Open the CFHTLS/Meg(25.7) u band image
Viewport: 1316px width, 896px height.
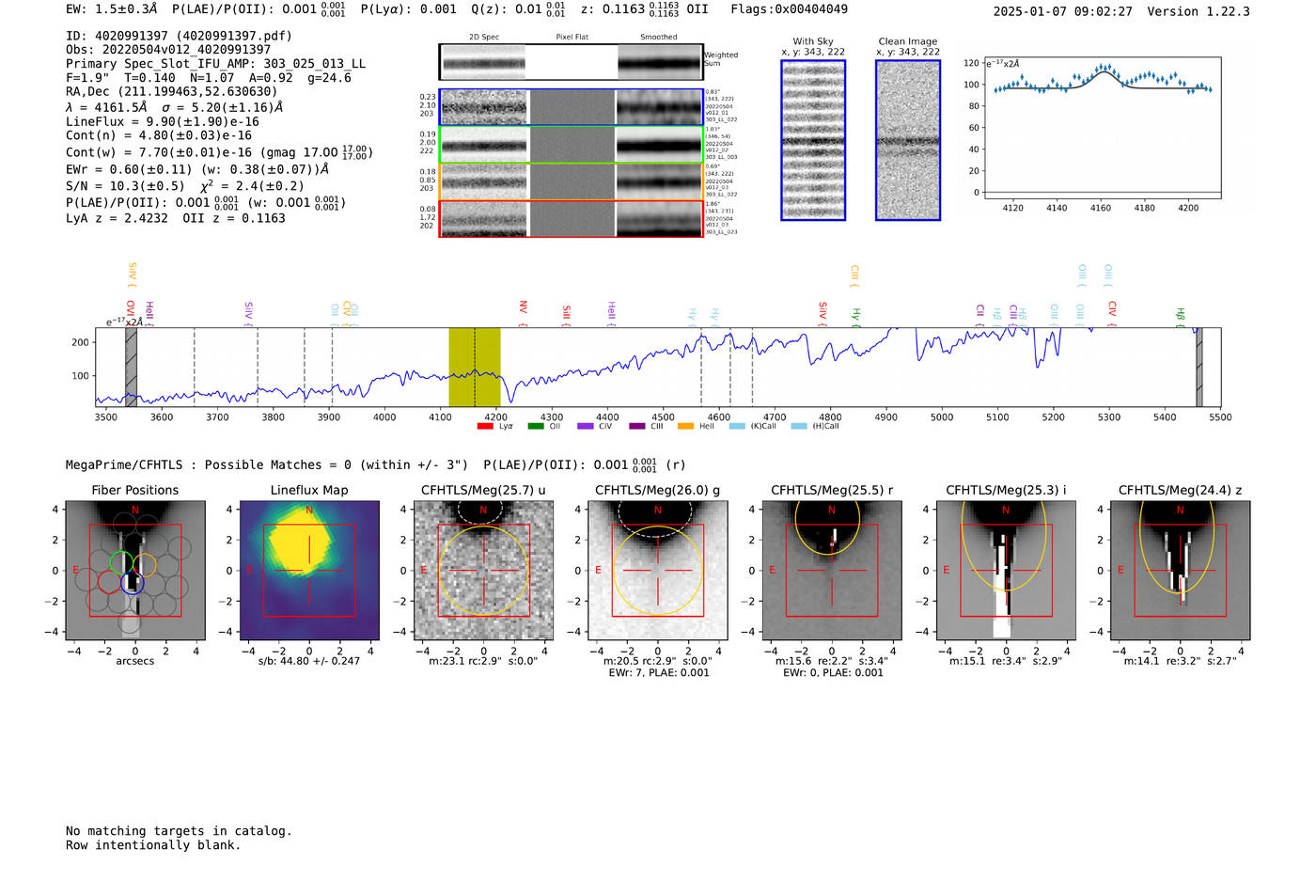[x=483, y=570]
